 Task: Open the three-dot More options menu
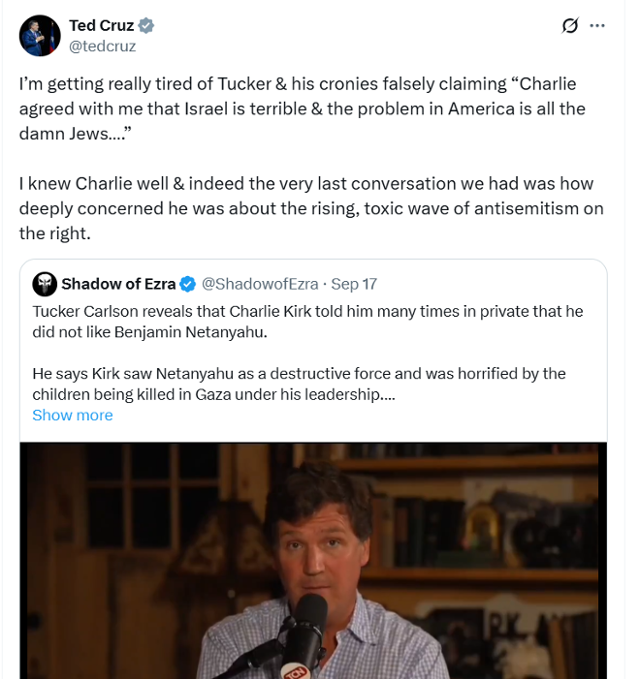click(x=598, y=26)
